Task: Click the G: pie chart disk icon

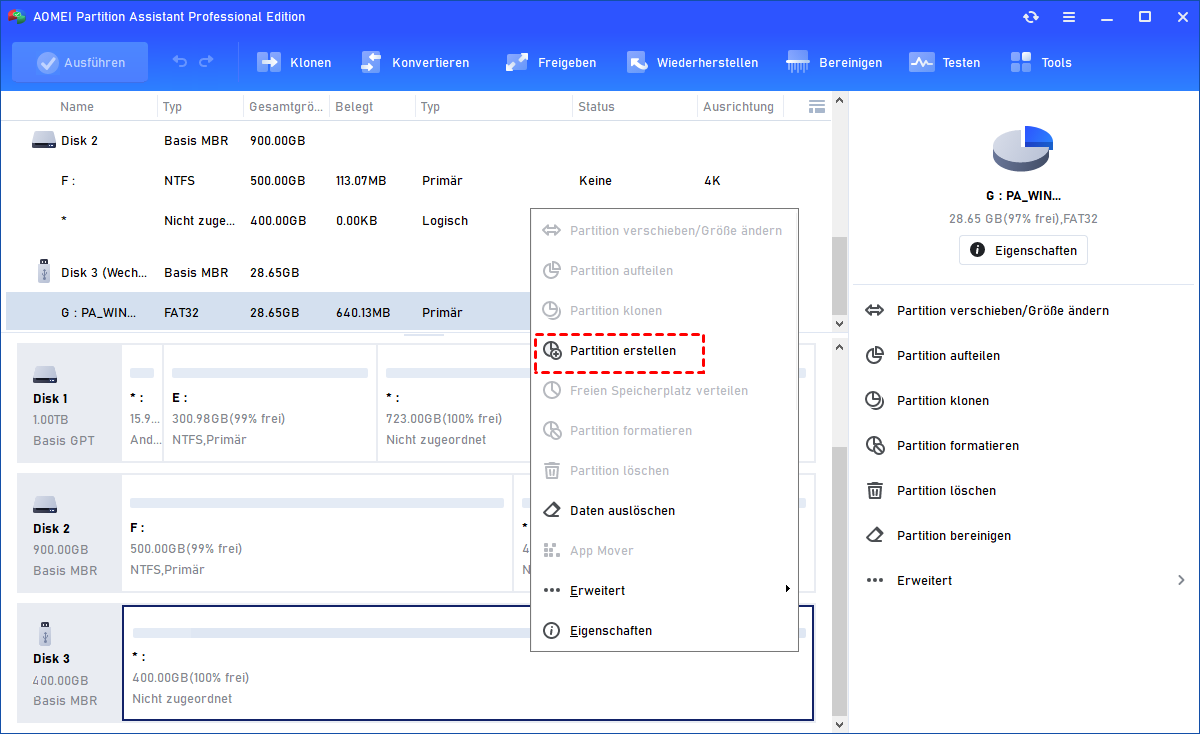Action: [x=1023, y=150]
